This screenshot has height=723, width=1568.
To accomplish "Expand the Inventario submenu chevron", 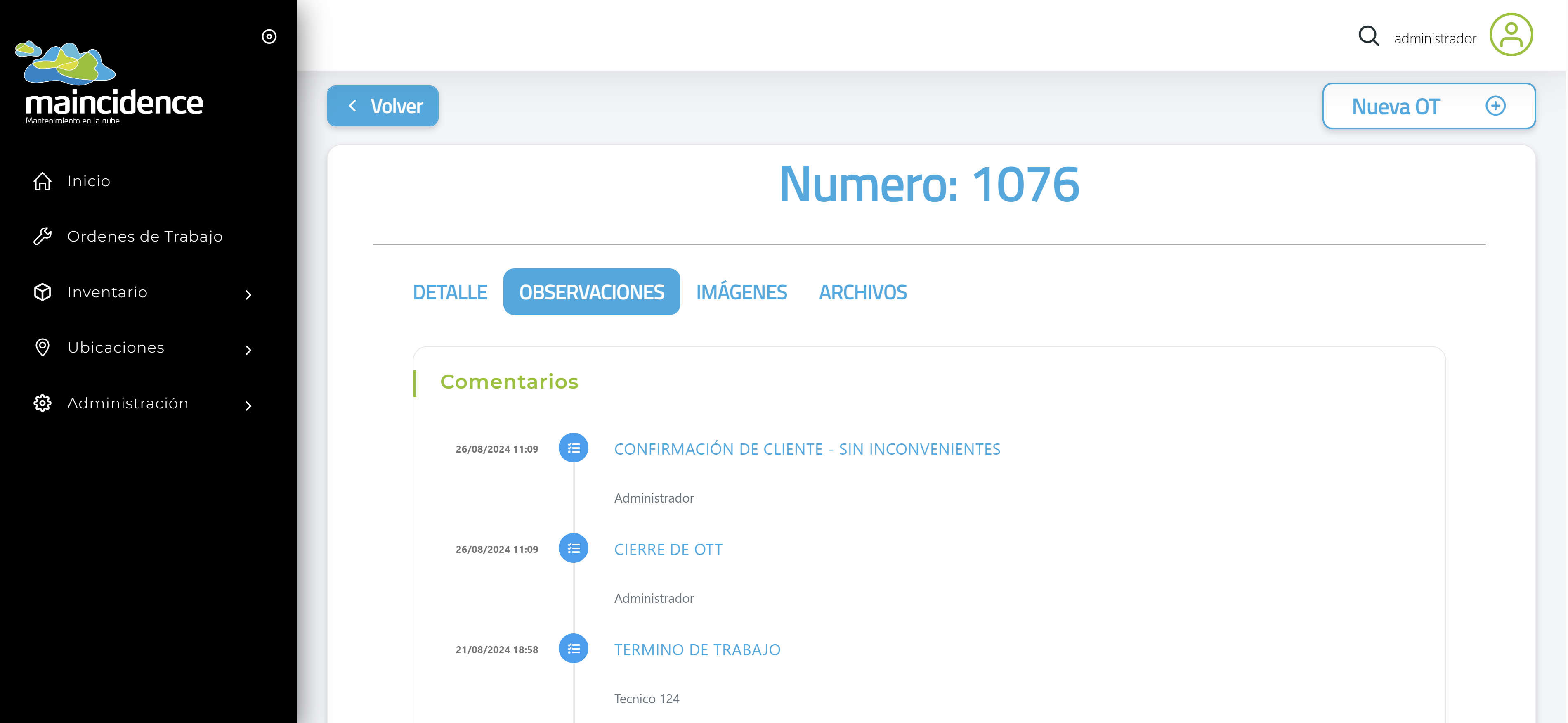I will [x=248, y=295].
